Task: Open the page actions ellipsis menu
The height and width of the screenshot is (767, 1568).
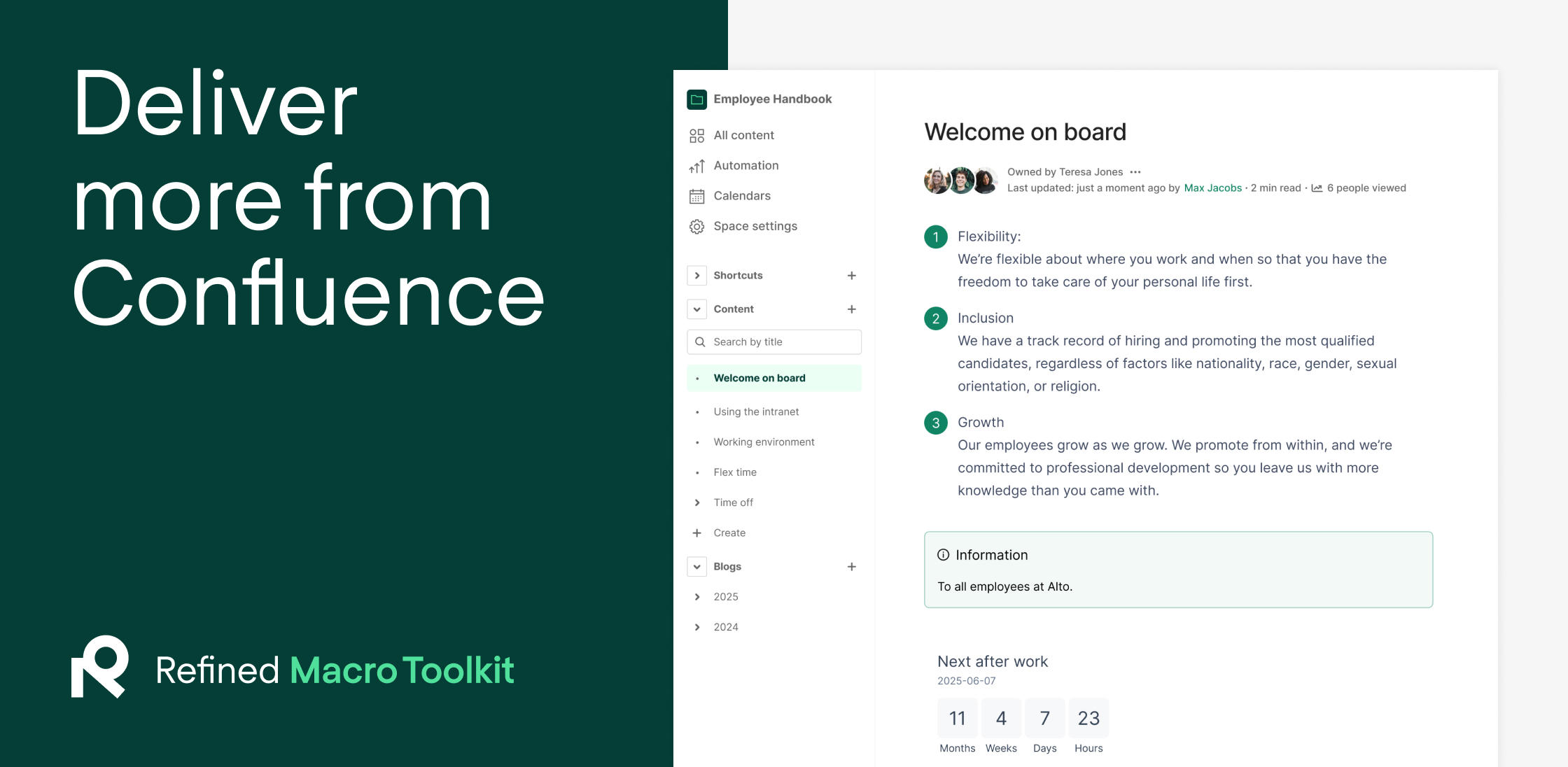Action: click(x=1135, y=171)
